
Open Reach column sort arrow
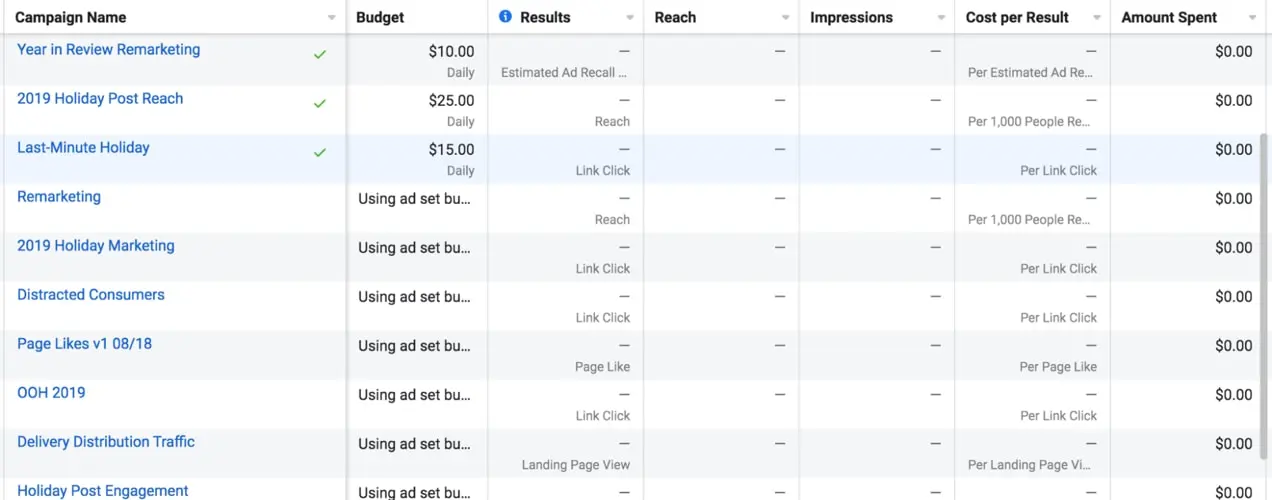click(786, 18)
